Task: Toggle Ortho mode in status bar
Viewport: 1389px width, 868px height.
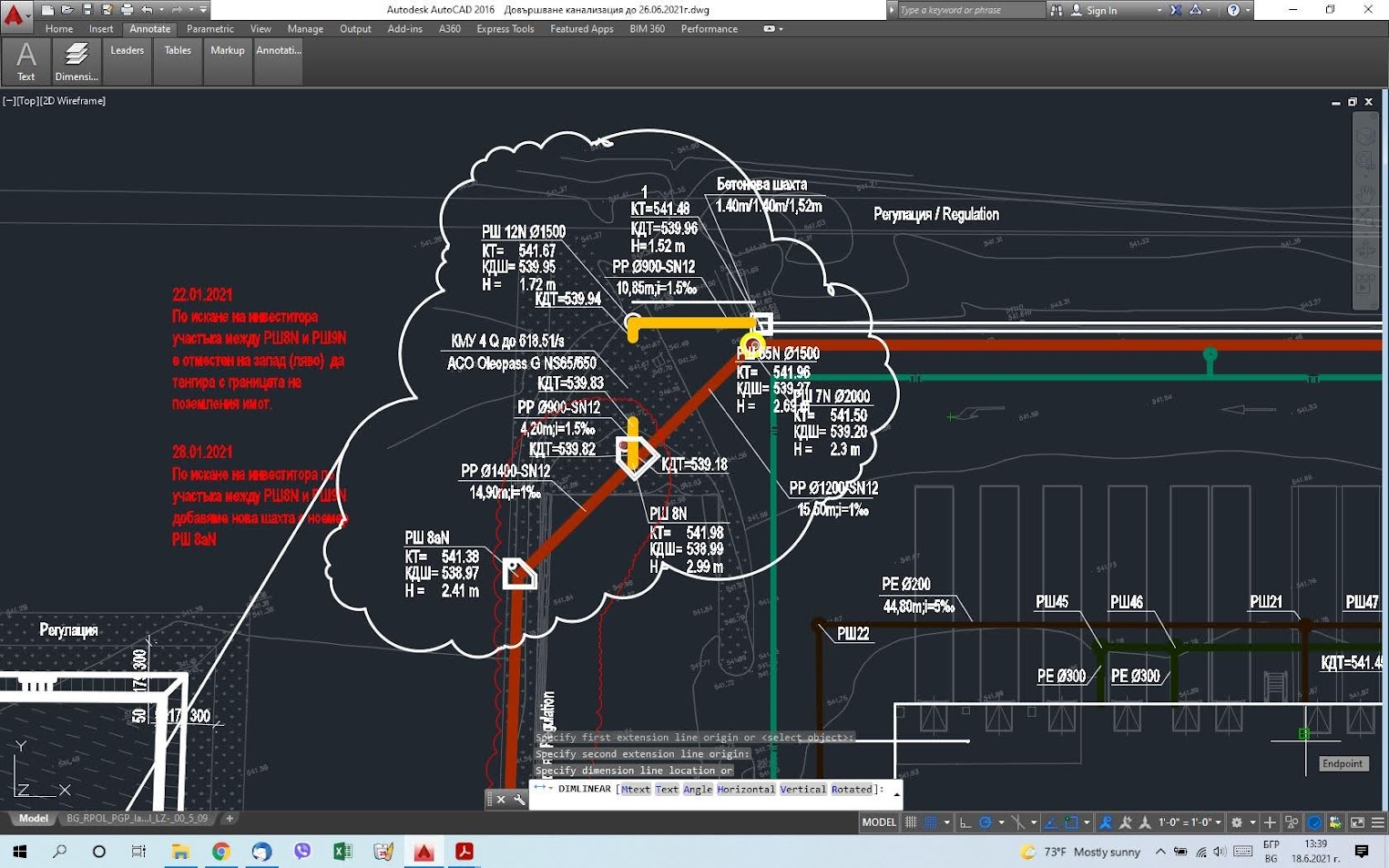Action: click(x=965, y=822)
